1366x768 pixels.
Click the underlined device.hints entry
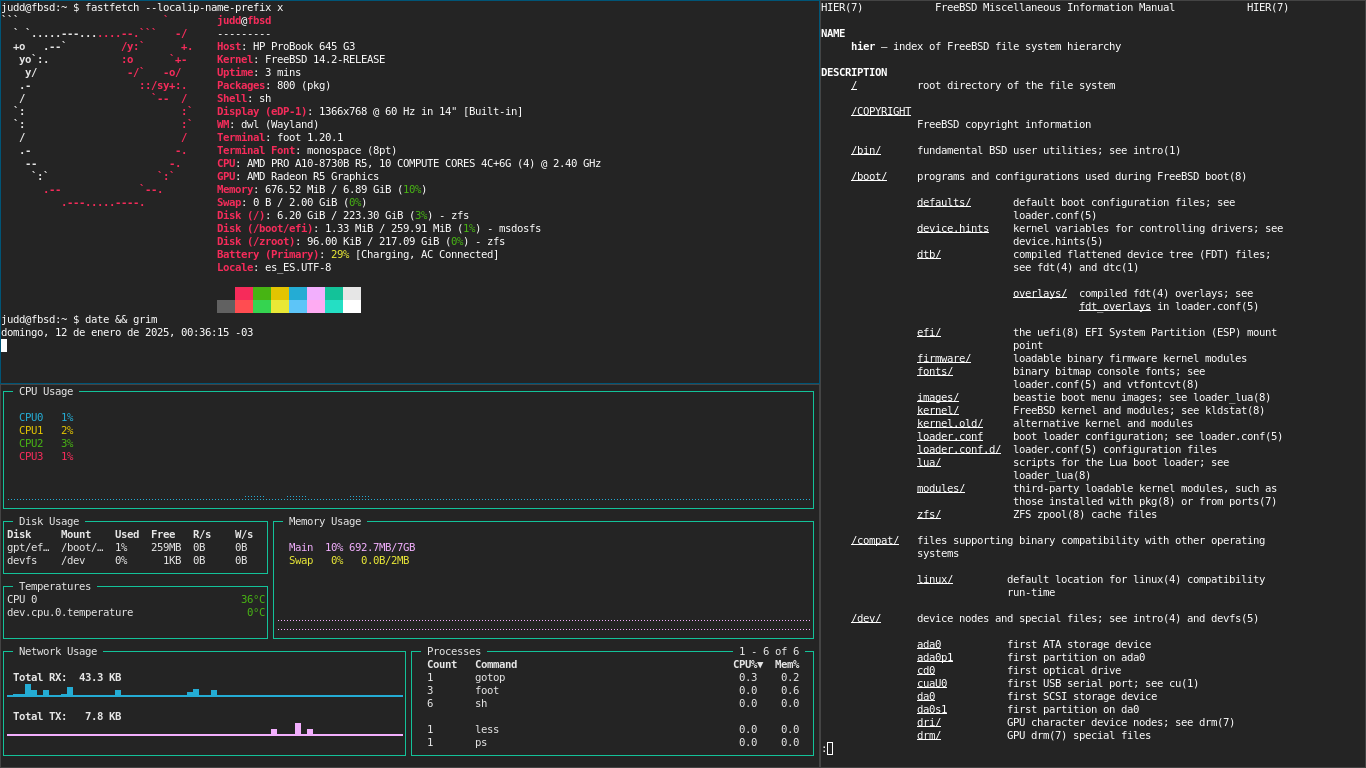(x=953, y=228)
